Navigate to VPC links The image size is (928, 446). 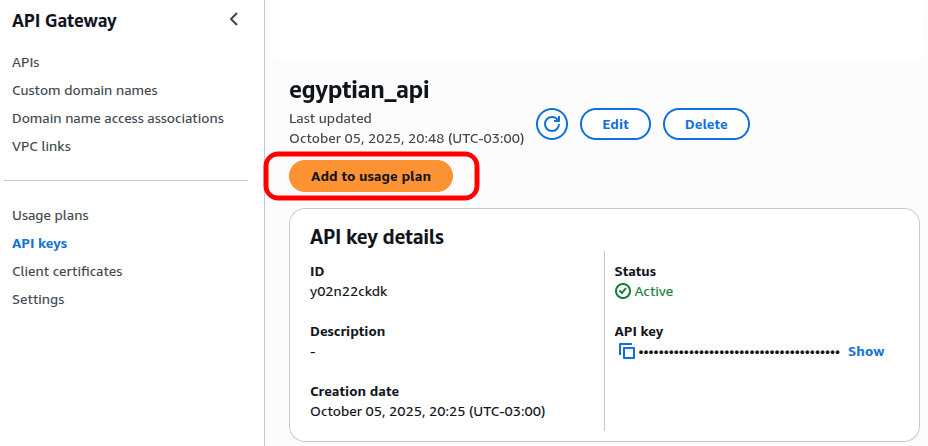tap(42, 146)
